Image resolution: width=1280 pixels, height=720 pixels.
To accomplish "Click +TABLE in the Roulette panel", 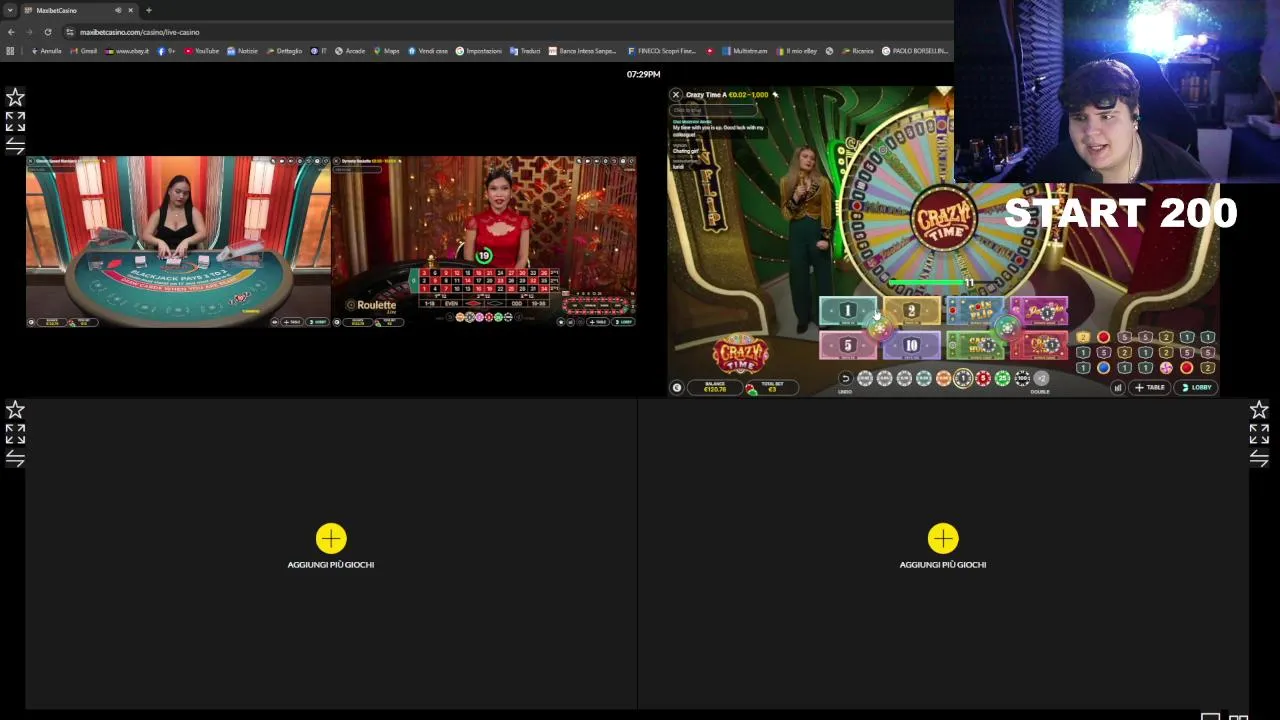I will (x=597, y=322).
